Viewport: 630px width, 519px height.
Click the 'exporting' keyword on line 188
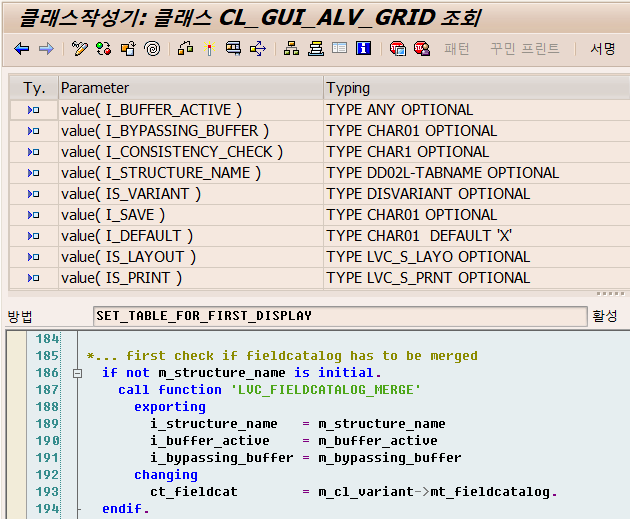click(170, 407)
